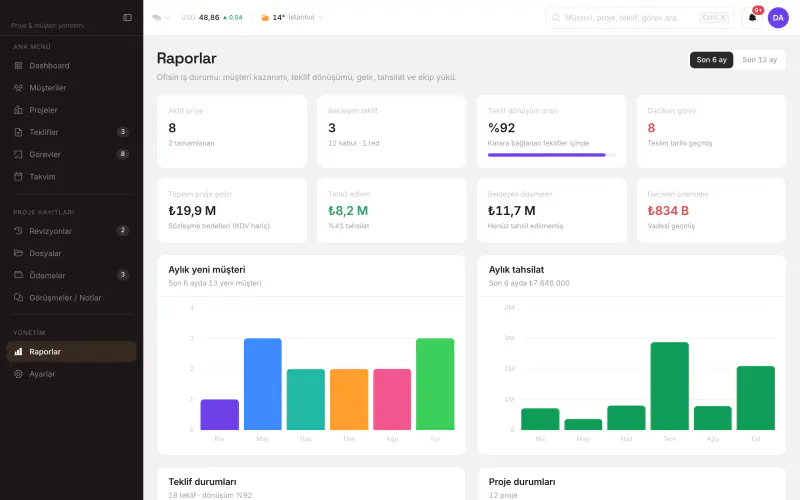Click the Müşteriler people icon
The height and width of the screenshot is (500, 800).
pyautogui.click(x=18, y=88)
